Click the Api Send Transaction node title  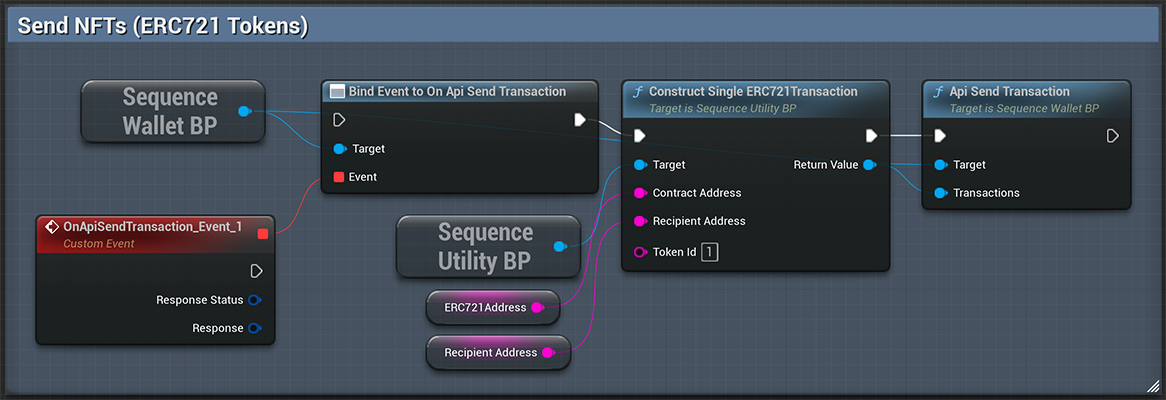[1008, 92]
